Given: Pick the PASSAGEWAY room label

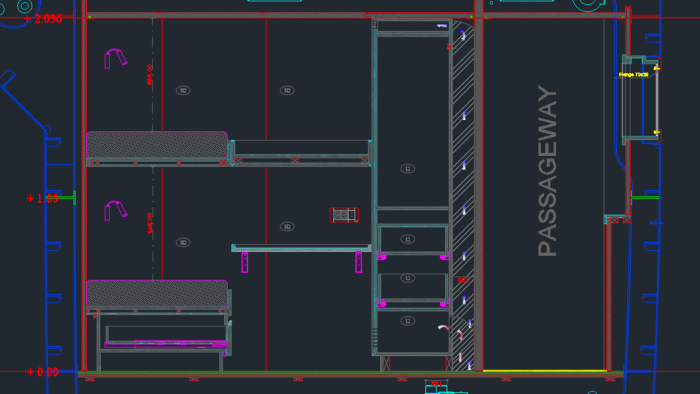Looking at the screenshot, I should point(548,171).
